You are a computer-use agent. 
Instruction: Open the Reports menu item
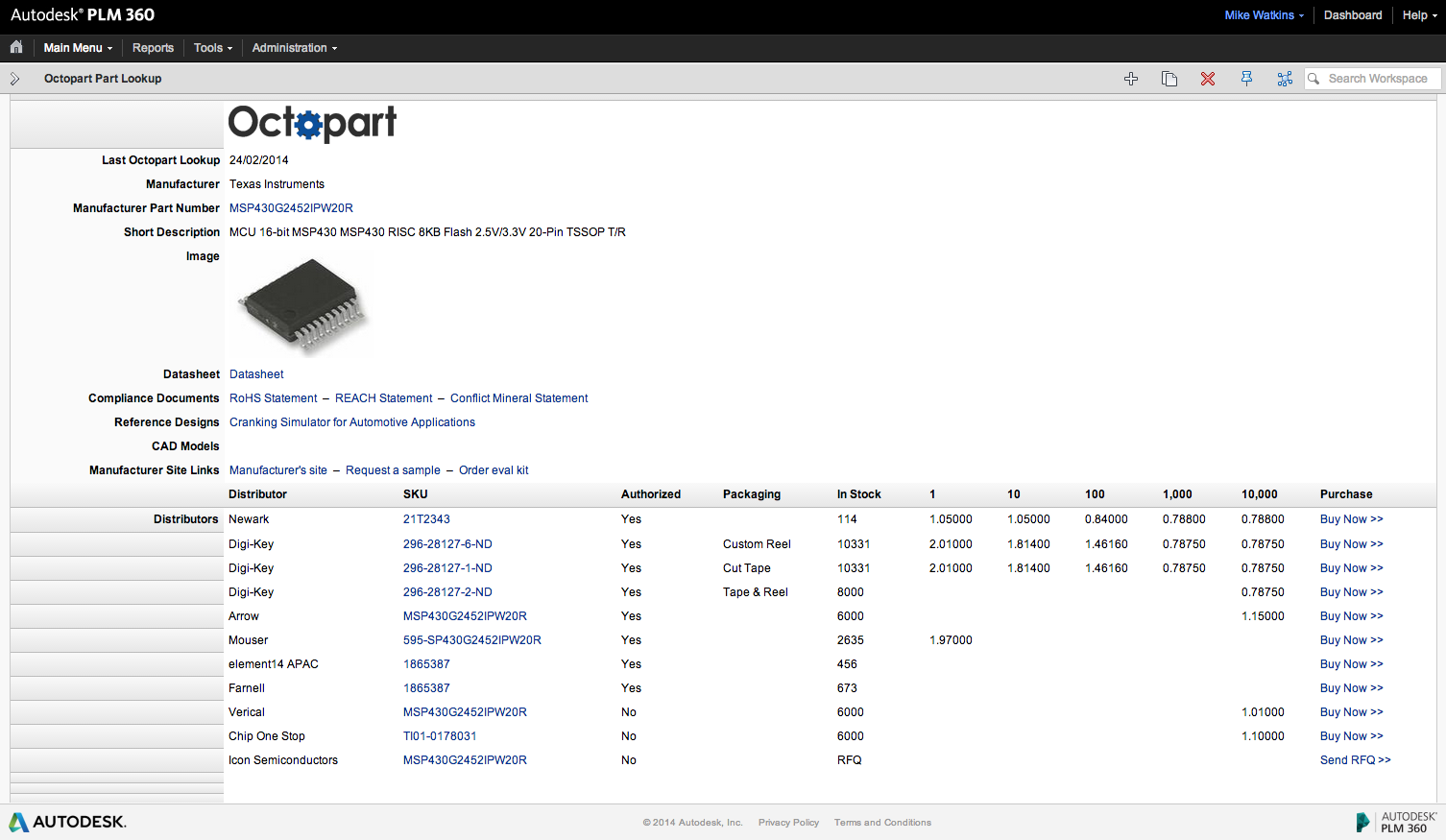(153, 48)
